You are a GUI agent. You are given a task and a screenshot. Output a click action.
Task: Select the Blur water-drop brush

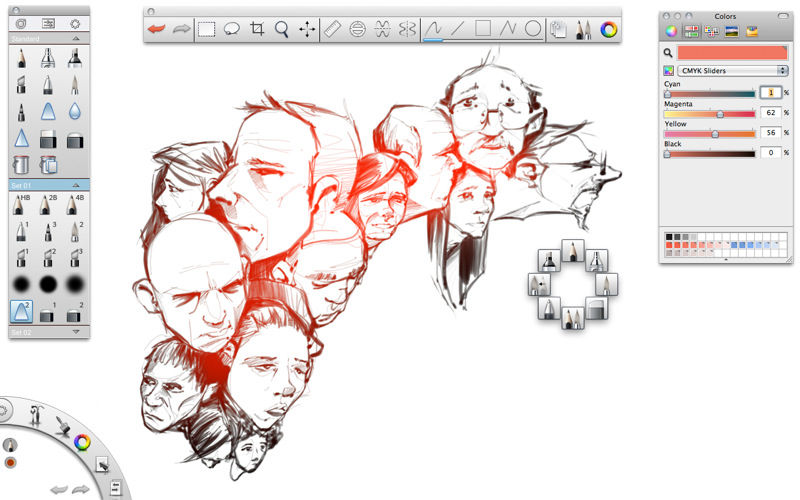point(75,111)
